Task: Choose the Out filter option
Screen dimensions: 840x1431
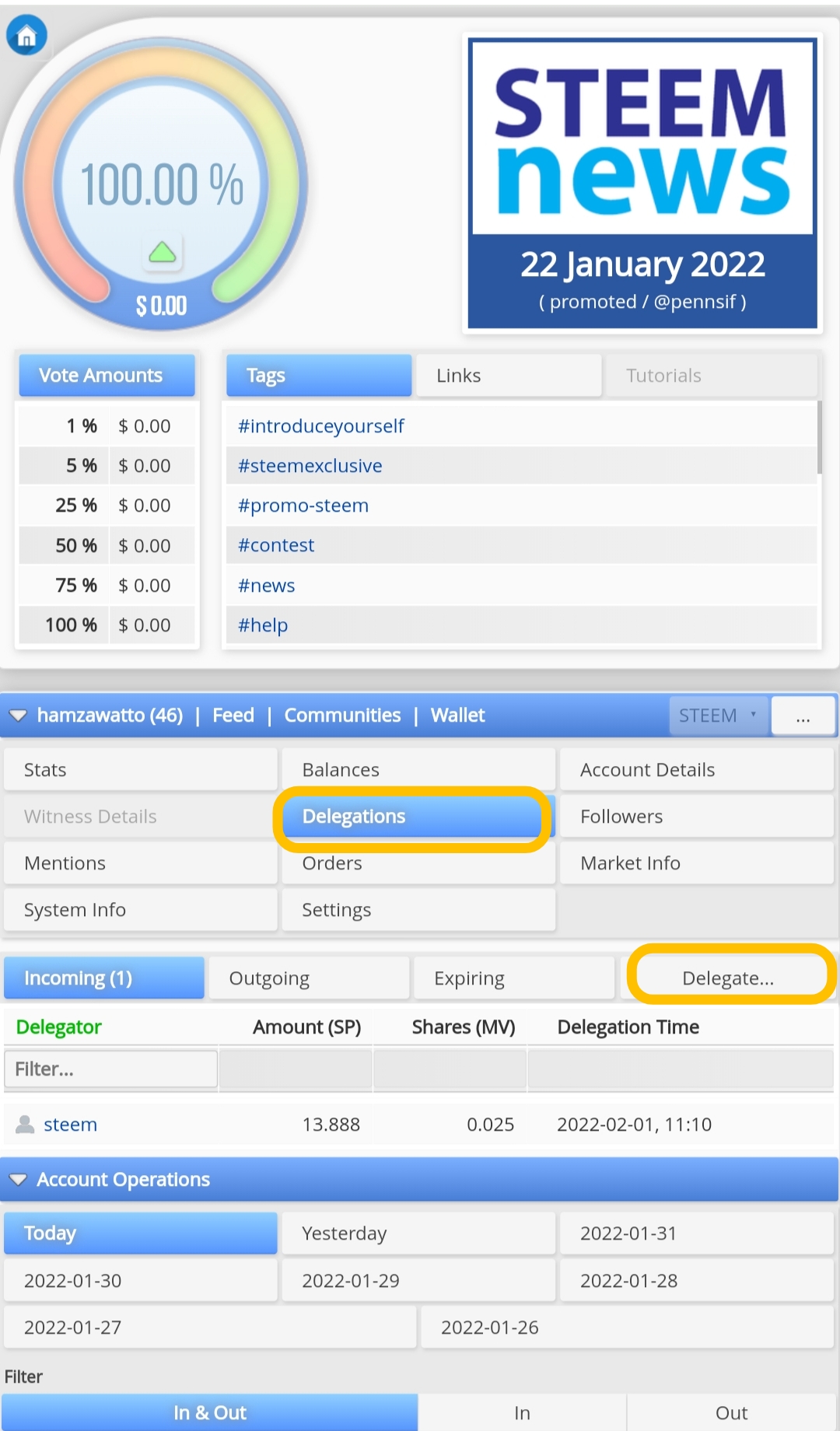Action: [731, 1412]
